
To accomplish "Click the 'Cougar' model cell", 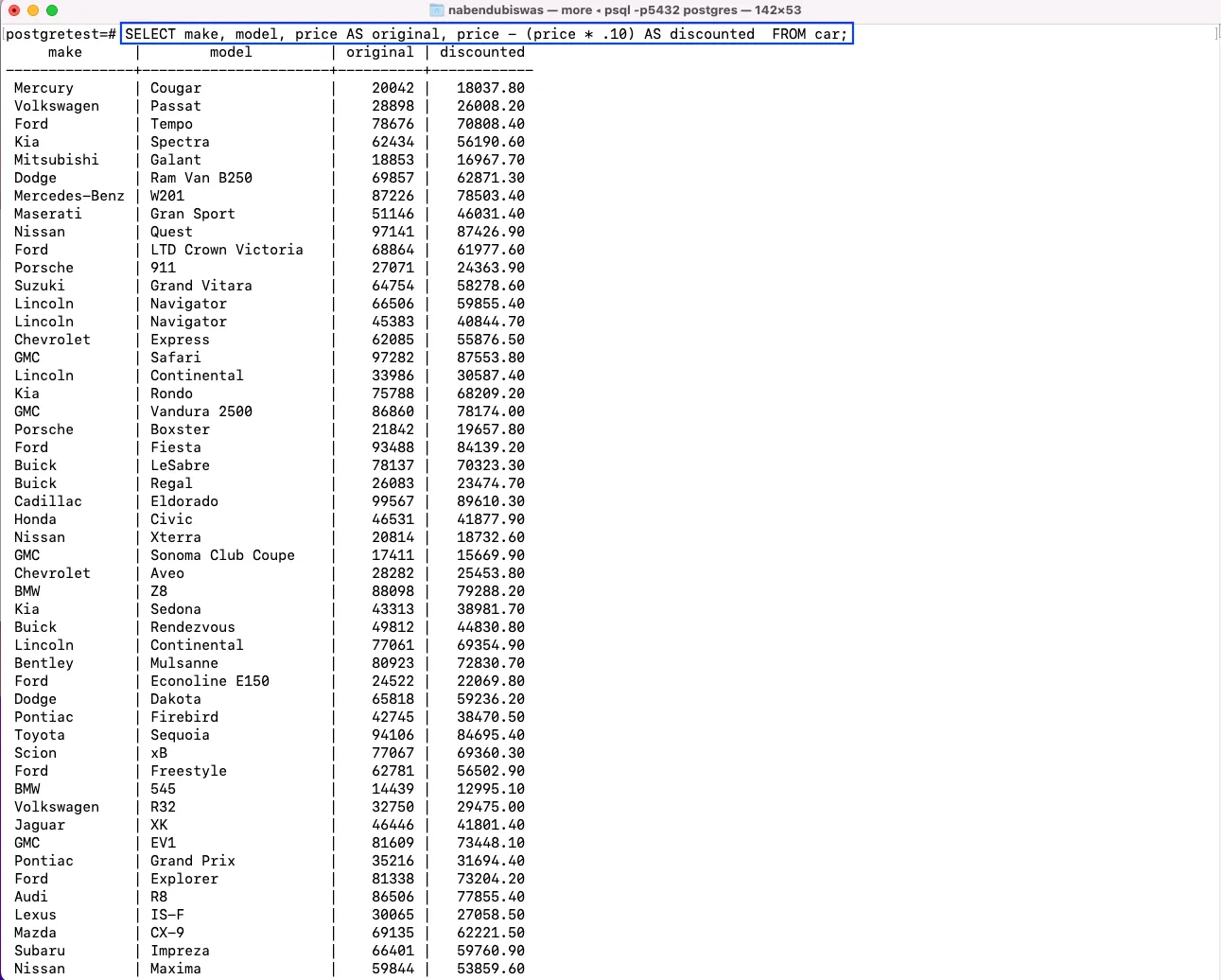I will [x=176, y=88].
